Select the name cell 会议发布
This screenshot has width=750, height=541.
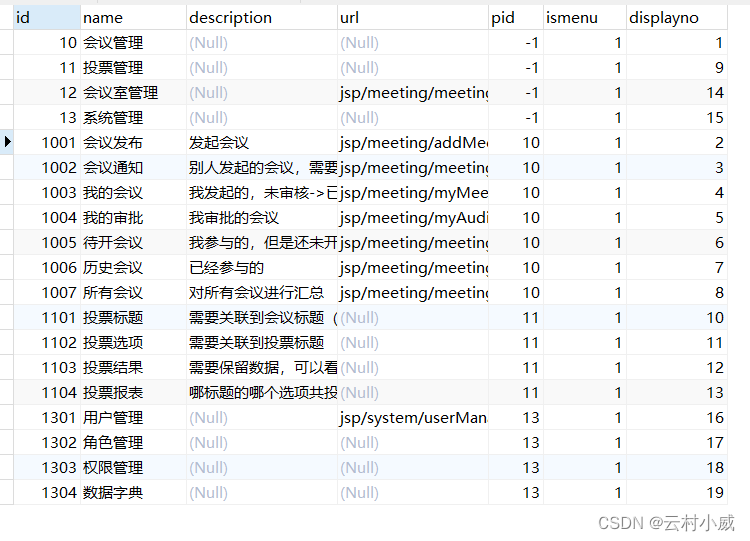pos(133,142)
